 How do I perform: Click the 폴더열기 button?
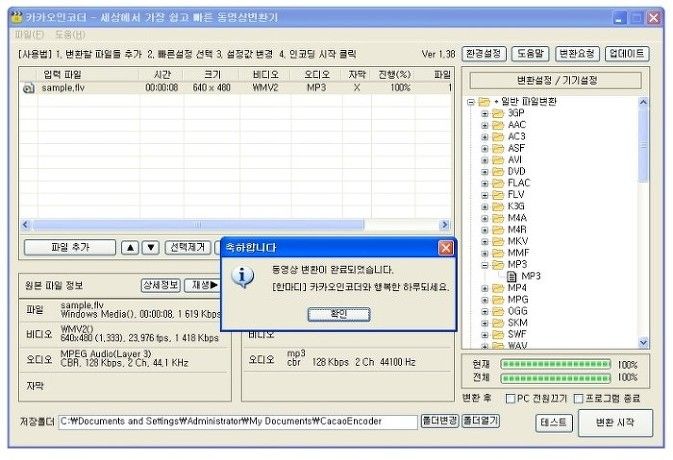pos(480,421)
